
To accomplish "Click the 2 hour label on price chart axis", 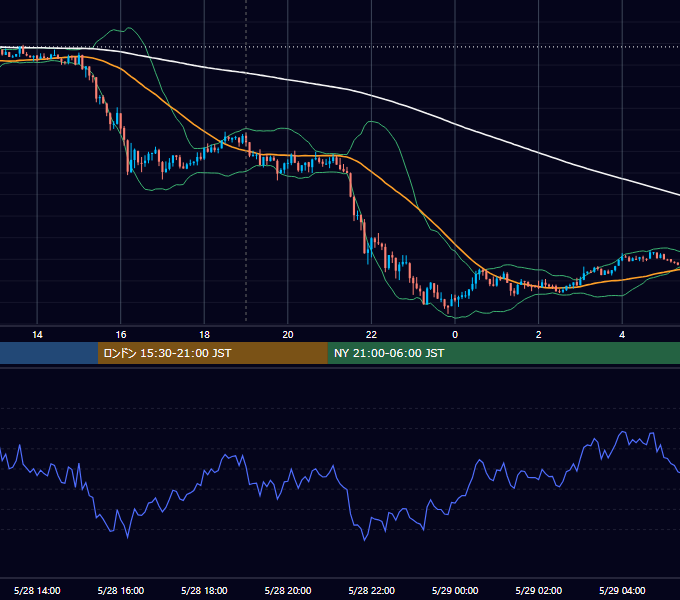I will [539, 335].
